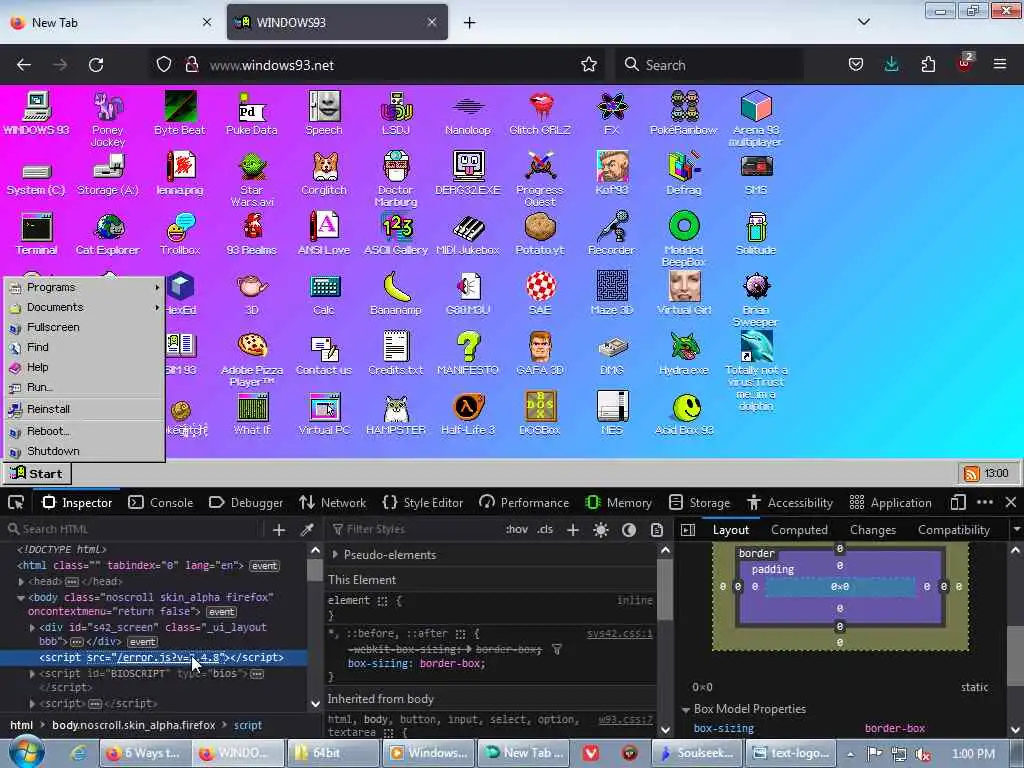Click the Speech desktop icon
This screenshot has width=1024, height=768.
[324, 113]
